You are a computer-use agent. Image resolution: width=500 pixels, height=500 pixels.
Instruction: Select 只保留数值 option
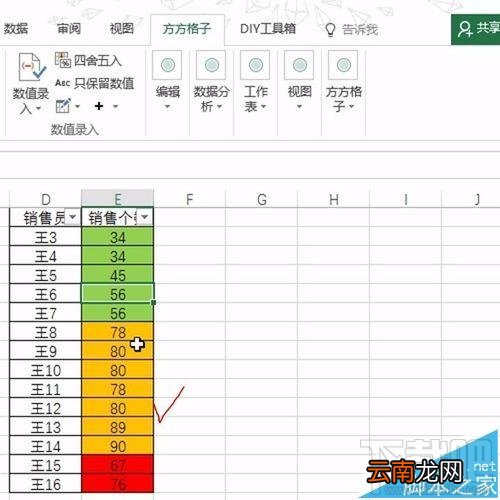coord(94,83)
